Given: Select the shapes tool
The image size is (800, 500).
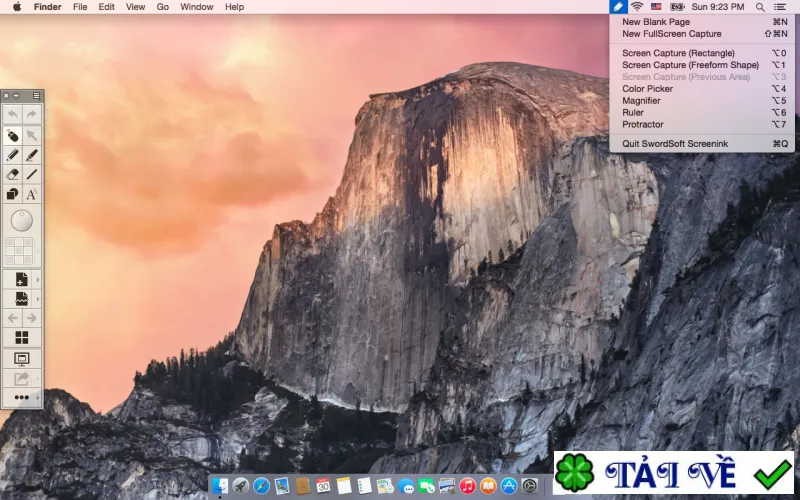Looking at the screenshot, I should pos(13,194).
